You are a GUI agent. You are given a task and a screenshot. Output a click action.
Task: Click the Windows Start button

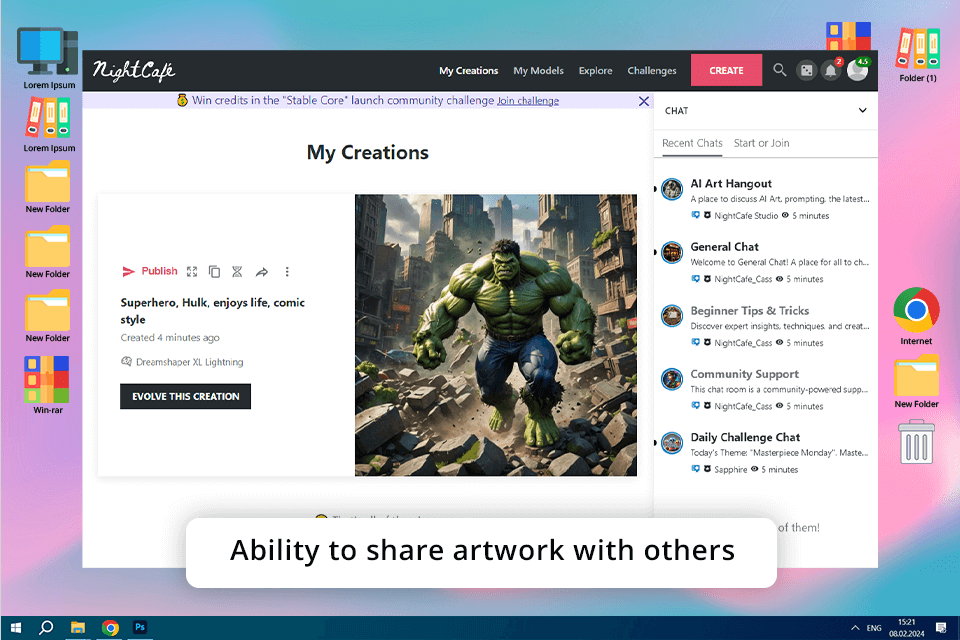coord(16,628)
